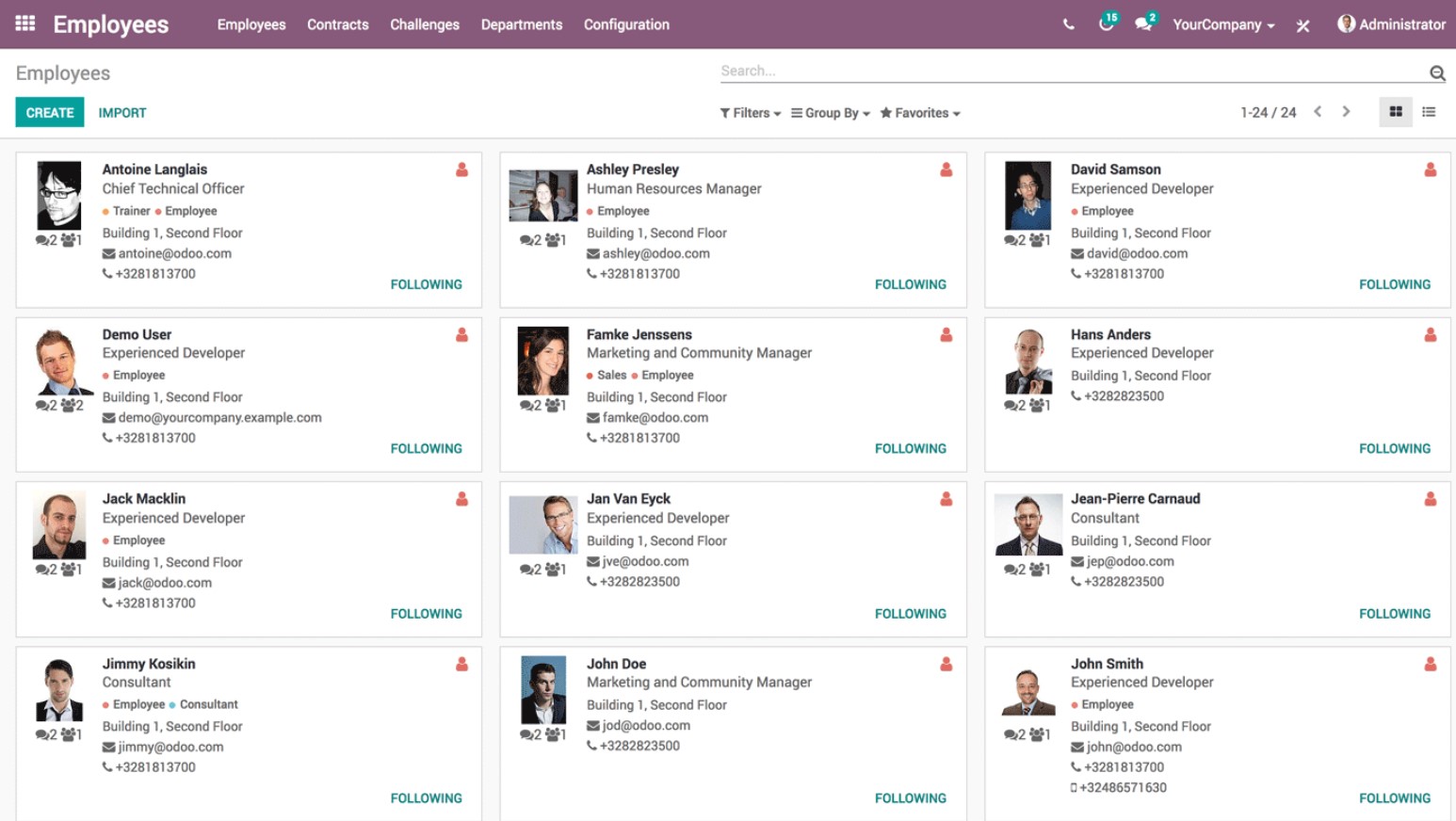Toggle FOLLOWING on Ashley Presley card
Image resolution: width=1456 pixels, height=821 pixels.
[910, 284]
